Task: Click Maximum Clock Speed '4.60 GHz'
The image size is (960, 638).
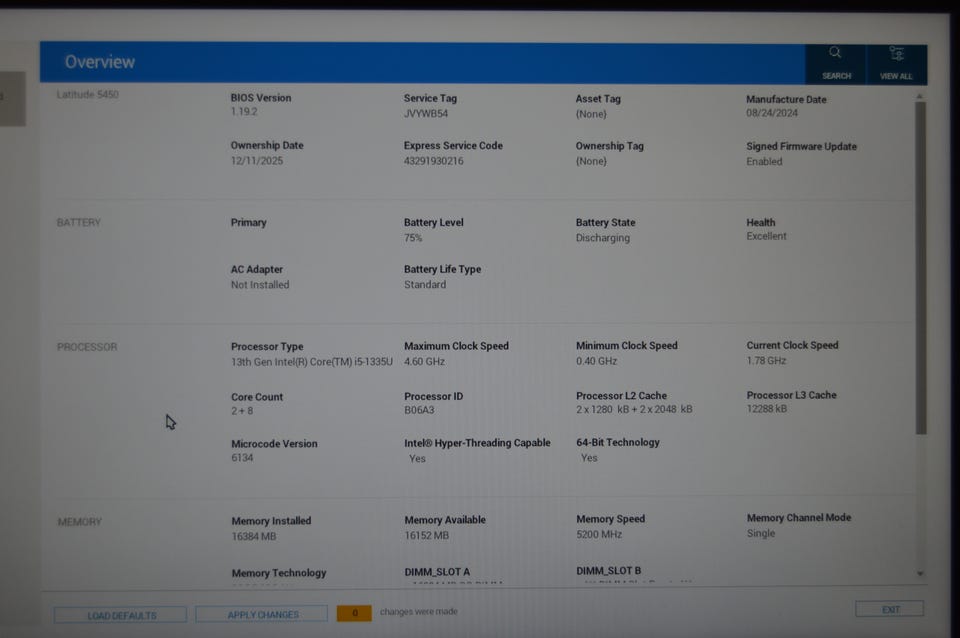Action: point(424,361)
